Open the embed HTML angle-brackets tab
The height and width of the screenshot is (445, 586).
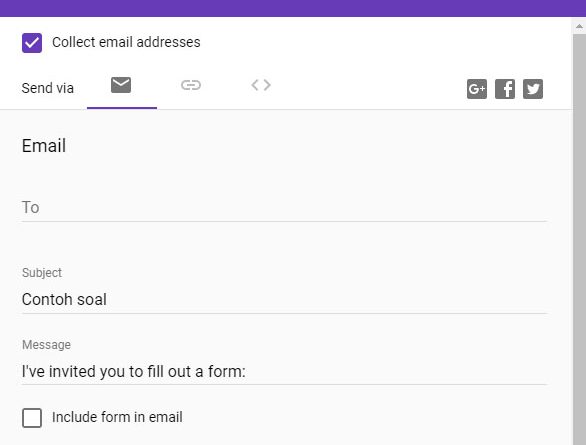click(x=261, y=85)
